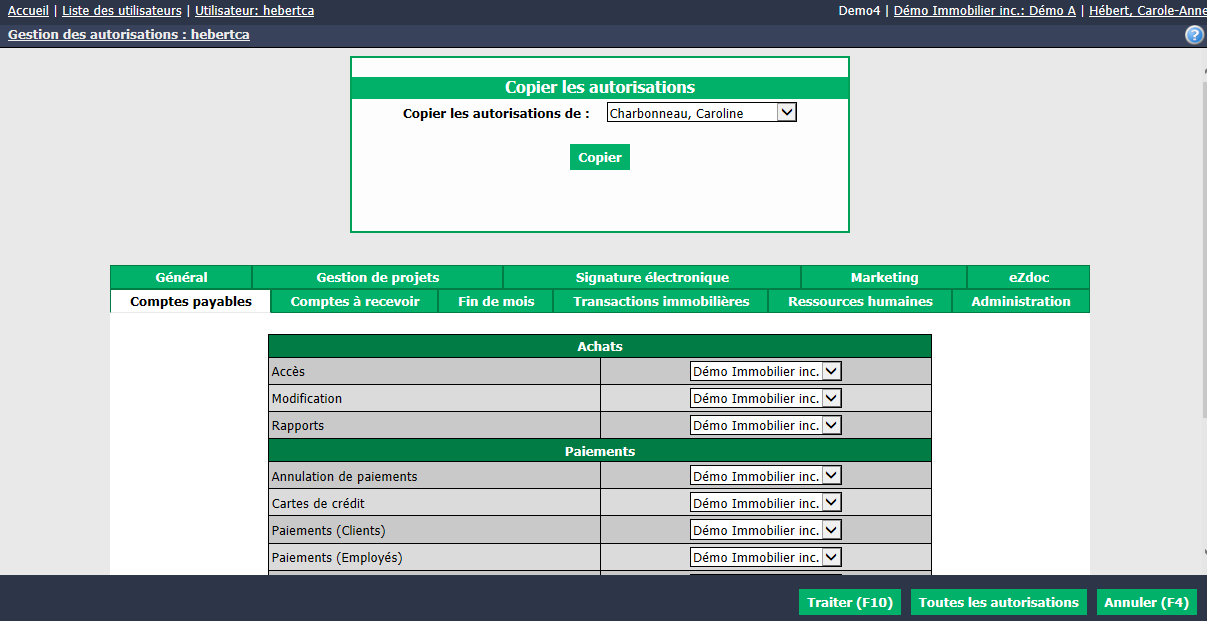Viewport: 1207px width, 621px height.
Task: Open the Copier les autorisations de dropdown
Action: 701,113
